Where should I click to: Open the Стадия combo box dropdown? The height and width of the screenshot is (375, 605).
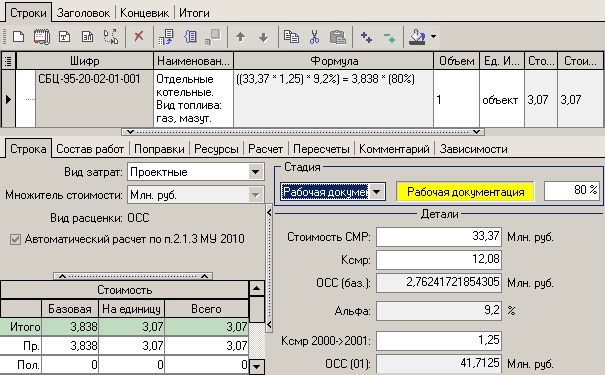[x=377, y=191]
